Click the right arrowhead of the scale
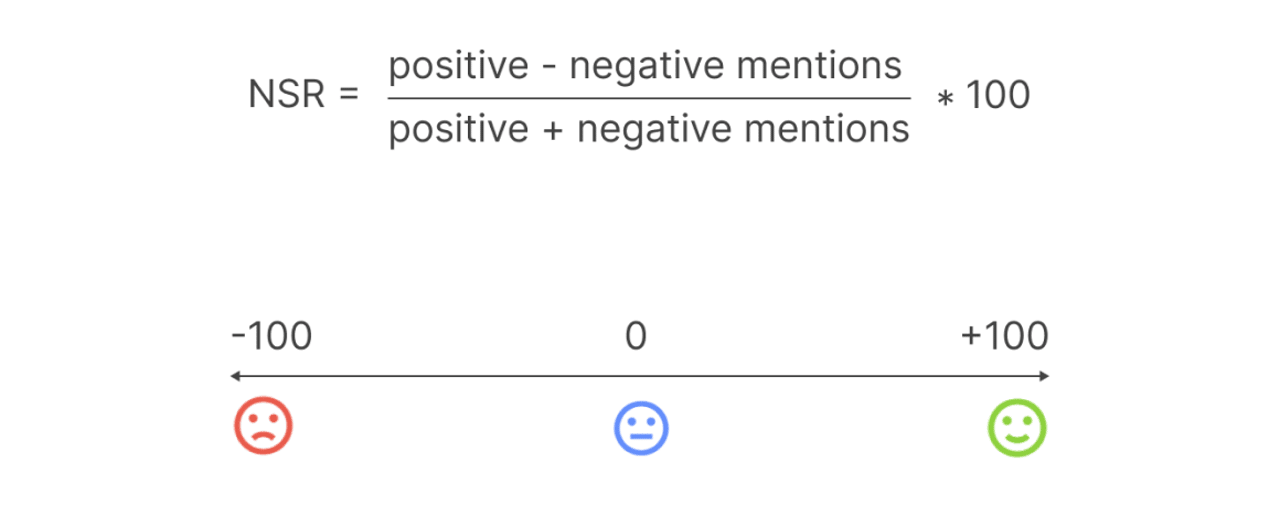 point(1044,376)
